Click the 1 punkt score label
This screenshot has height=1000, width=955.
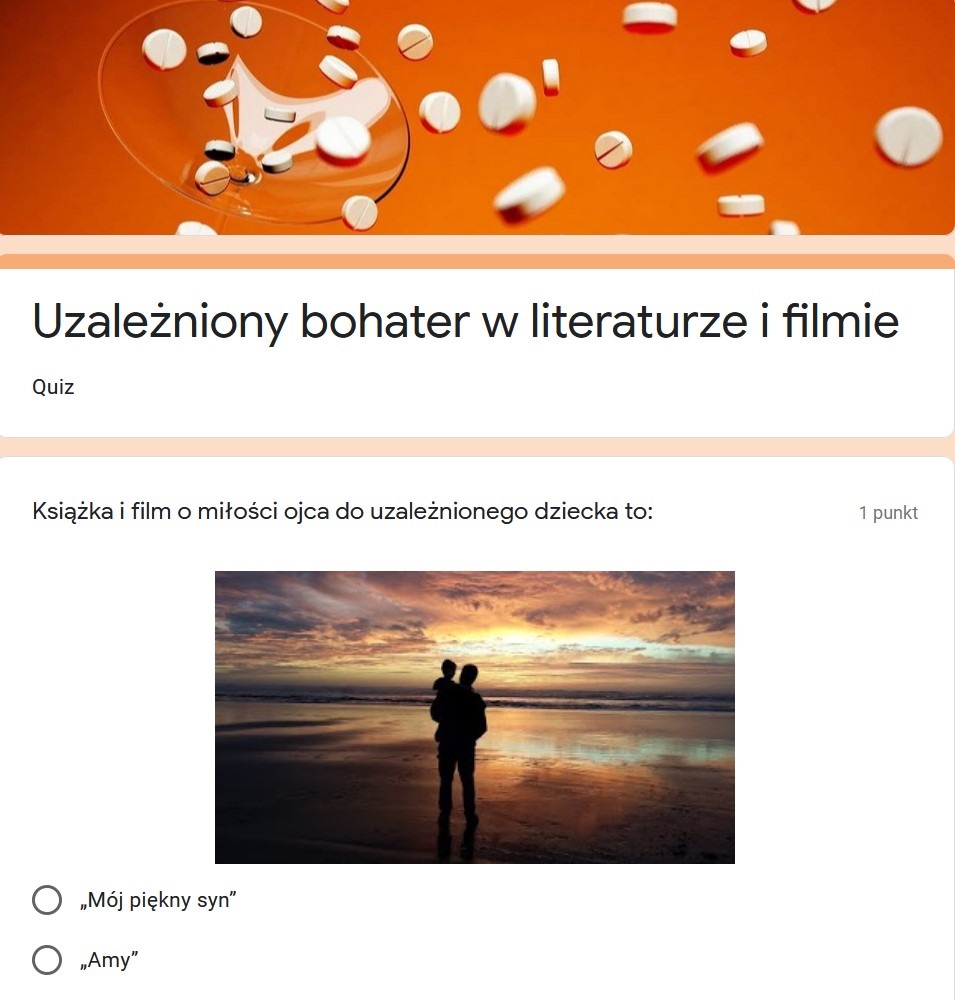pos(888,513)
